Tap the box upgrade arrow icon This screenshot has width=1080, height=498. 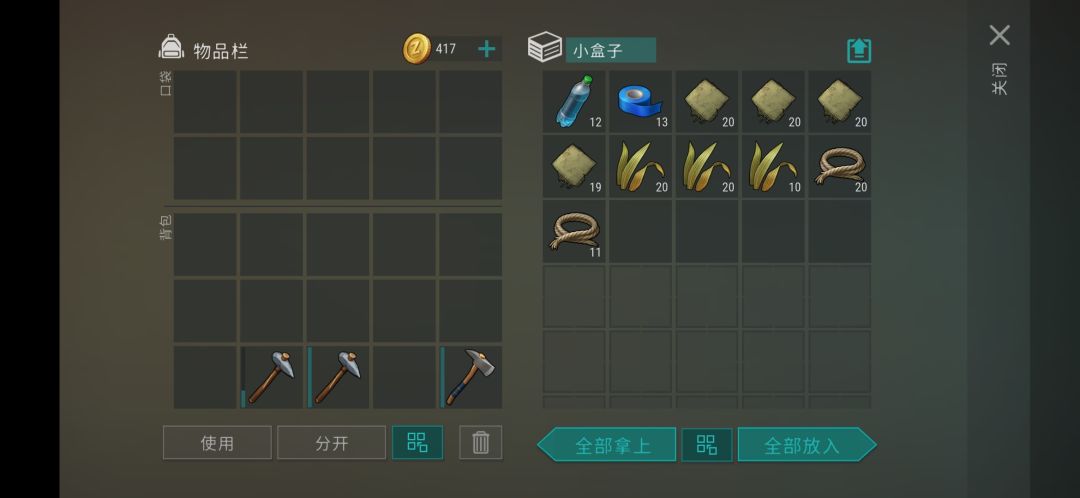coord(859,50)
